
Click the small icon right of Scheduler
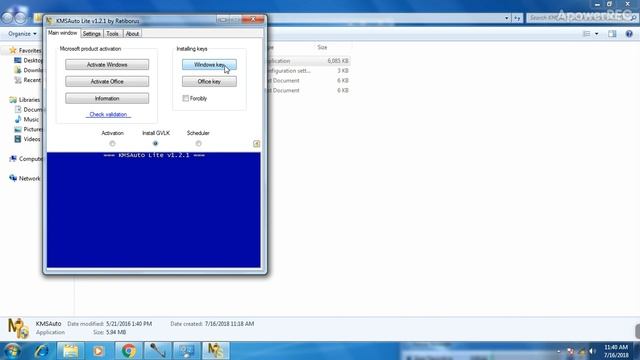click(256, 144)
